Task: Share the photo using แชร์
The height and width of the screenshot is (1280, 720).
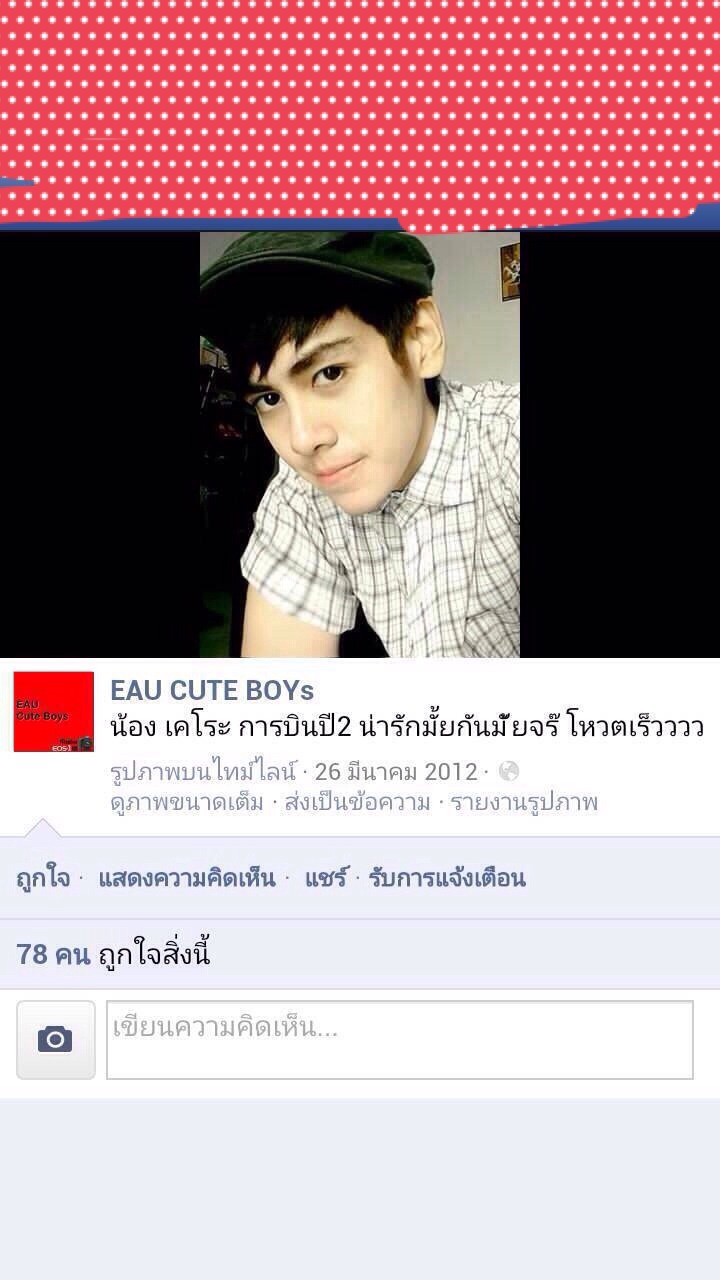Action: click(326, 878)
